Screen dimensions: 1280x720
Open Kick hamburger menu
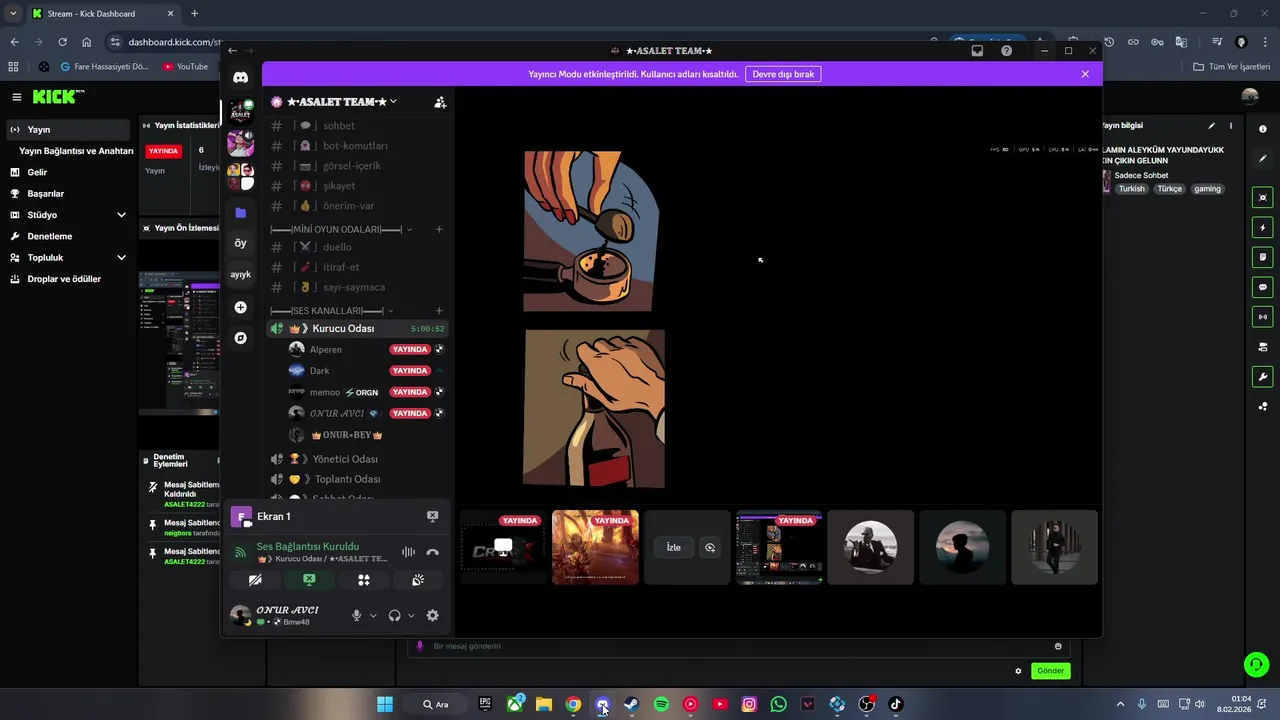point(17,97)
